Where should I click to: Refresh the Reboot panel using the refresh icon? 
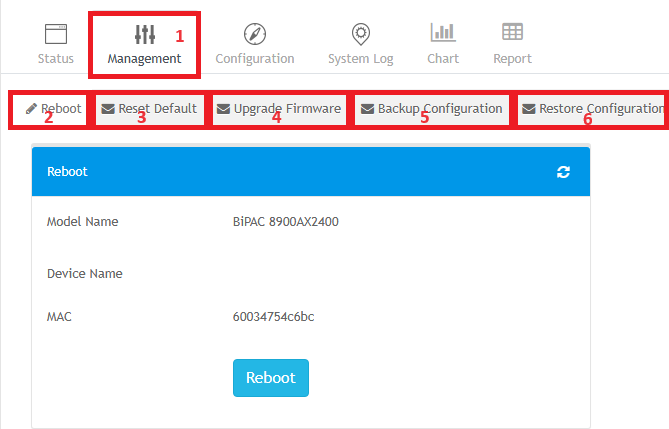point(564,172)
